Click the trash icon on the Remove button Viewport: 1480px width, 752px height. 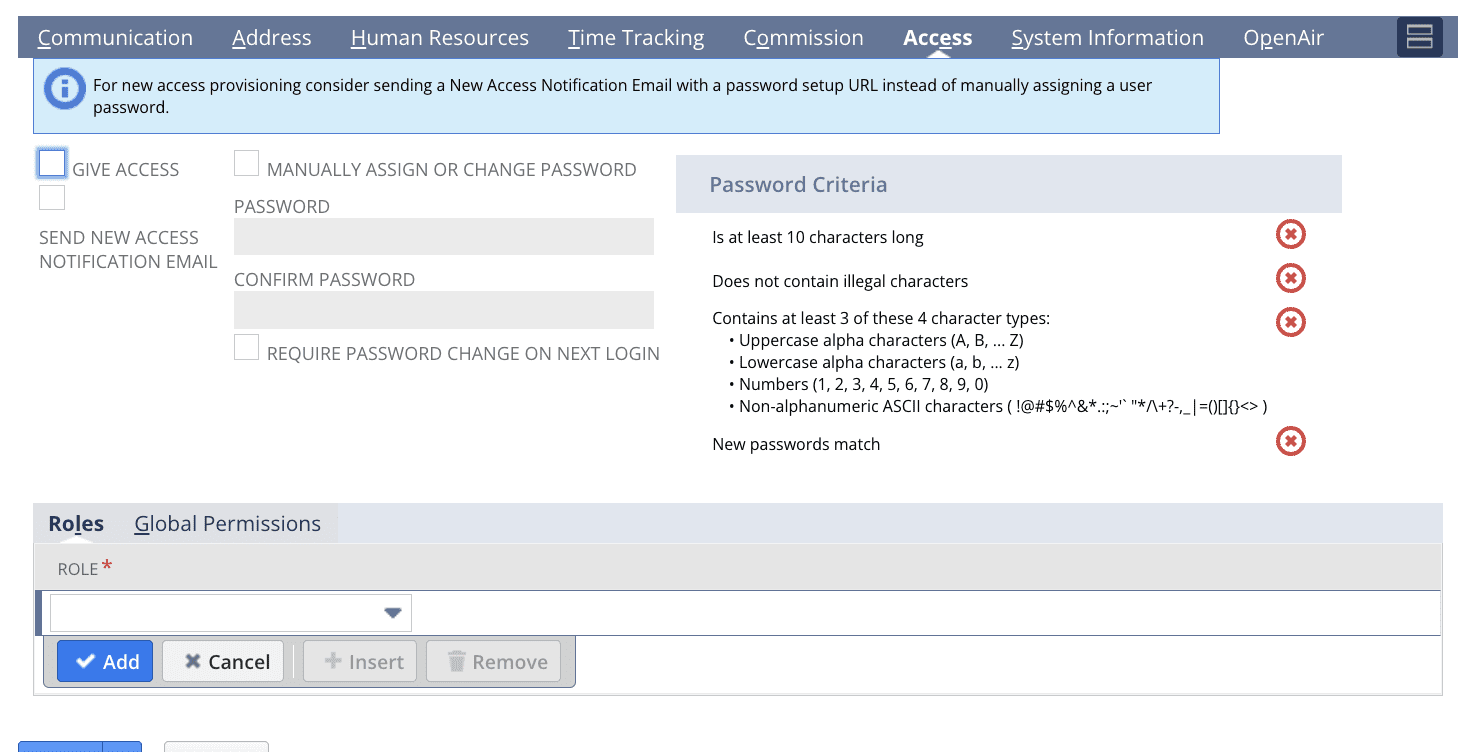[457, 661]
